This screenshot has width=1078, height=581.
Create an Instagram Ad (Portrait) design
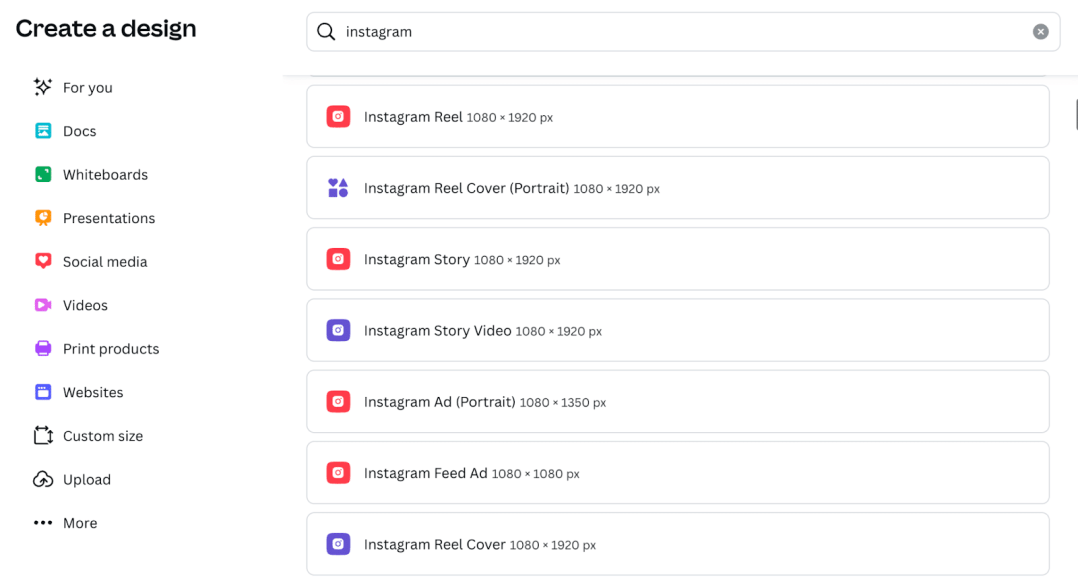(x=678, y=402)
